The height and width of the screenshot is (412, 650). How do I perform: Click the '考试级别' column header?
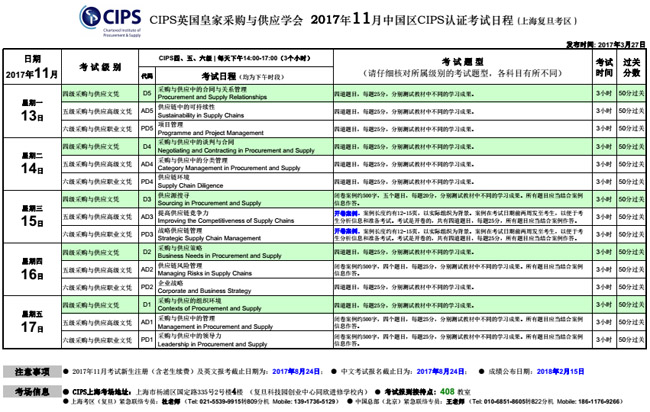click(x=100, y=67)
